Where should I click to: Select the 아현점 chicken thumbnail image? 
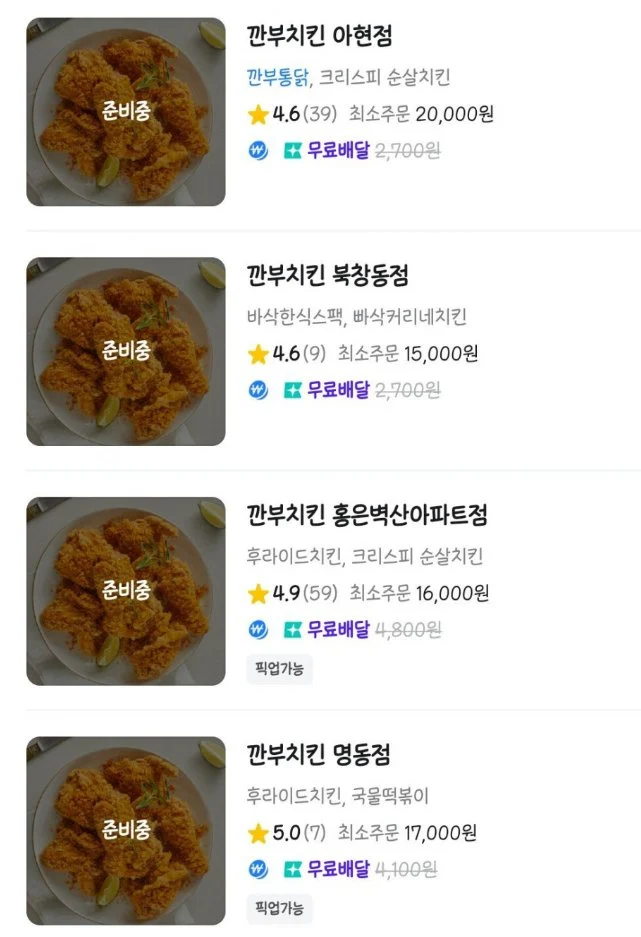126,112
